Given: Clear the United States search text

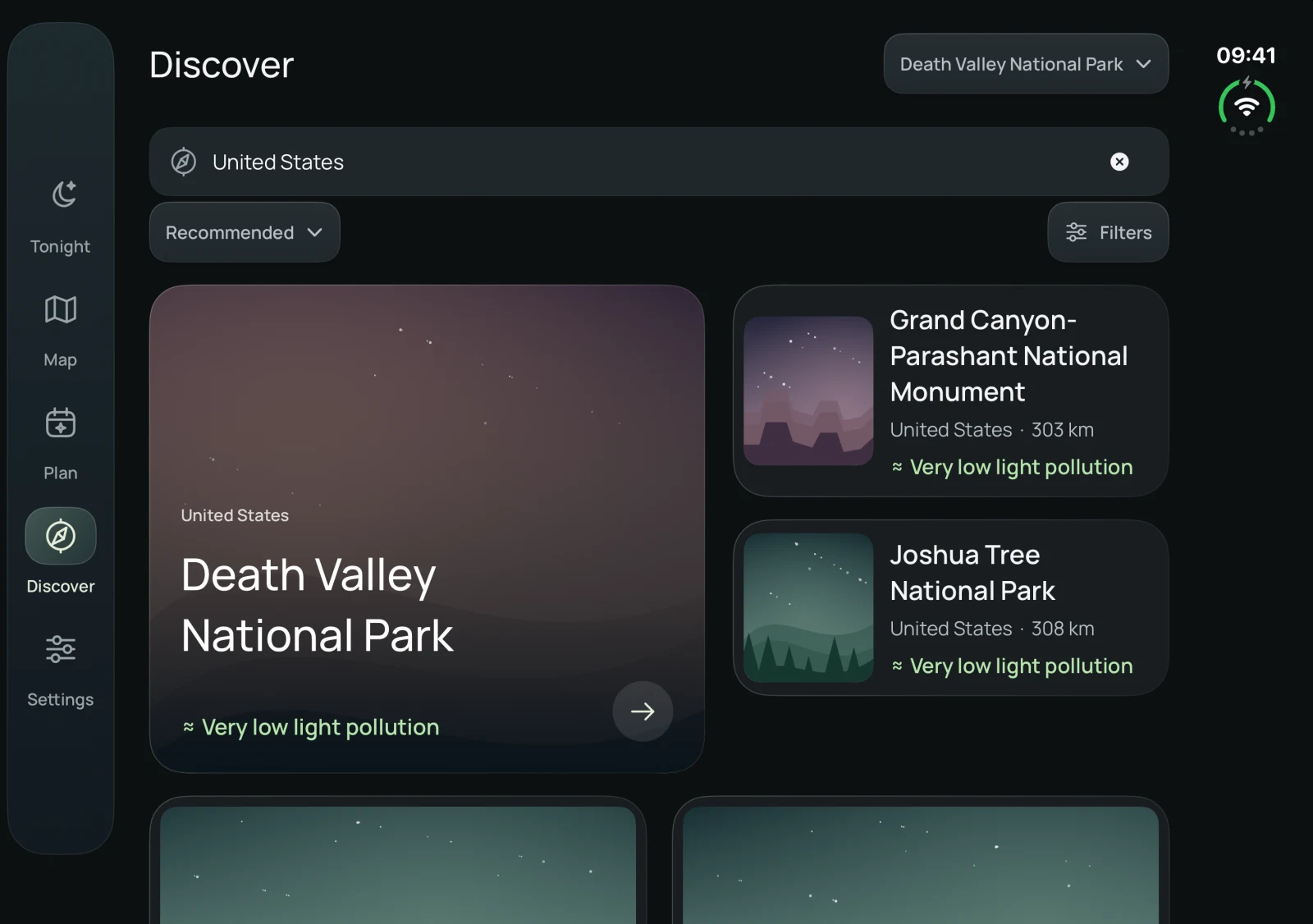Looking at the screenshot, I should point(1119,162).
